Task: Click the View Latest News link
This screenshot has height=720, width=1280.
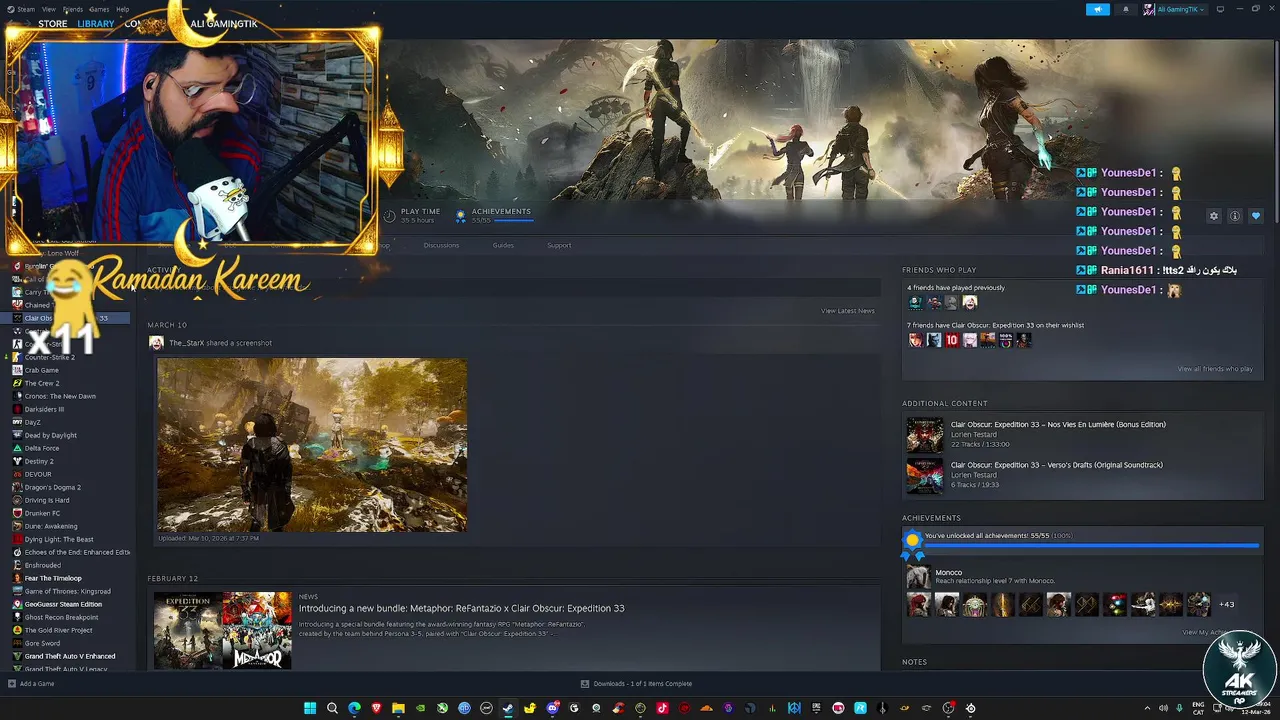Action: pyautogui.click(x=848, y=311)
